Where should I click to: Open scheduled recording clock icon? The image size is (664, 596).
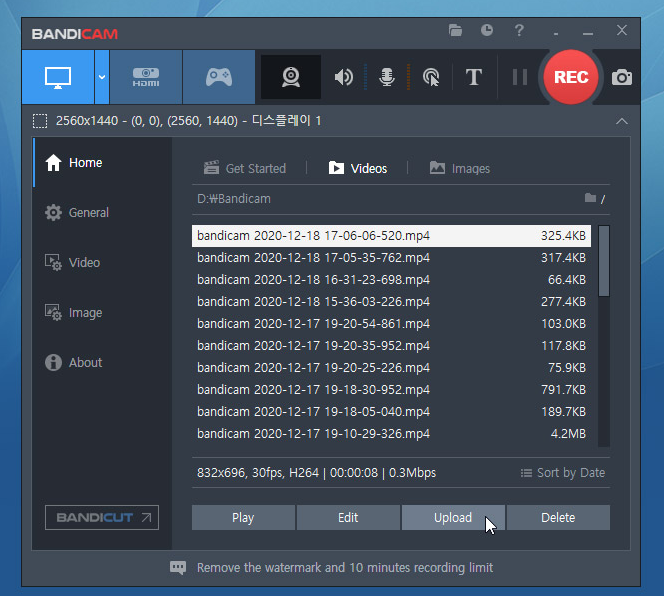487,30
